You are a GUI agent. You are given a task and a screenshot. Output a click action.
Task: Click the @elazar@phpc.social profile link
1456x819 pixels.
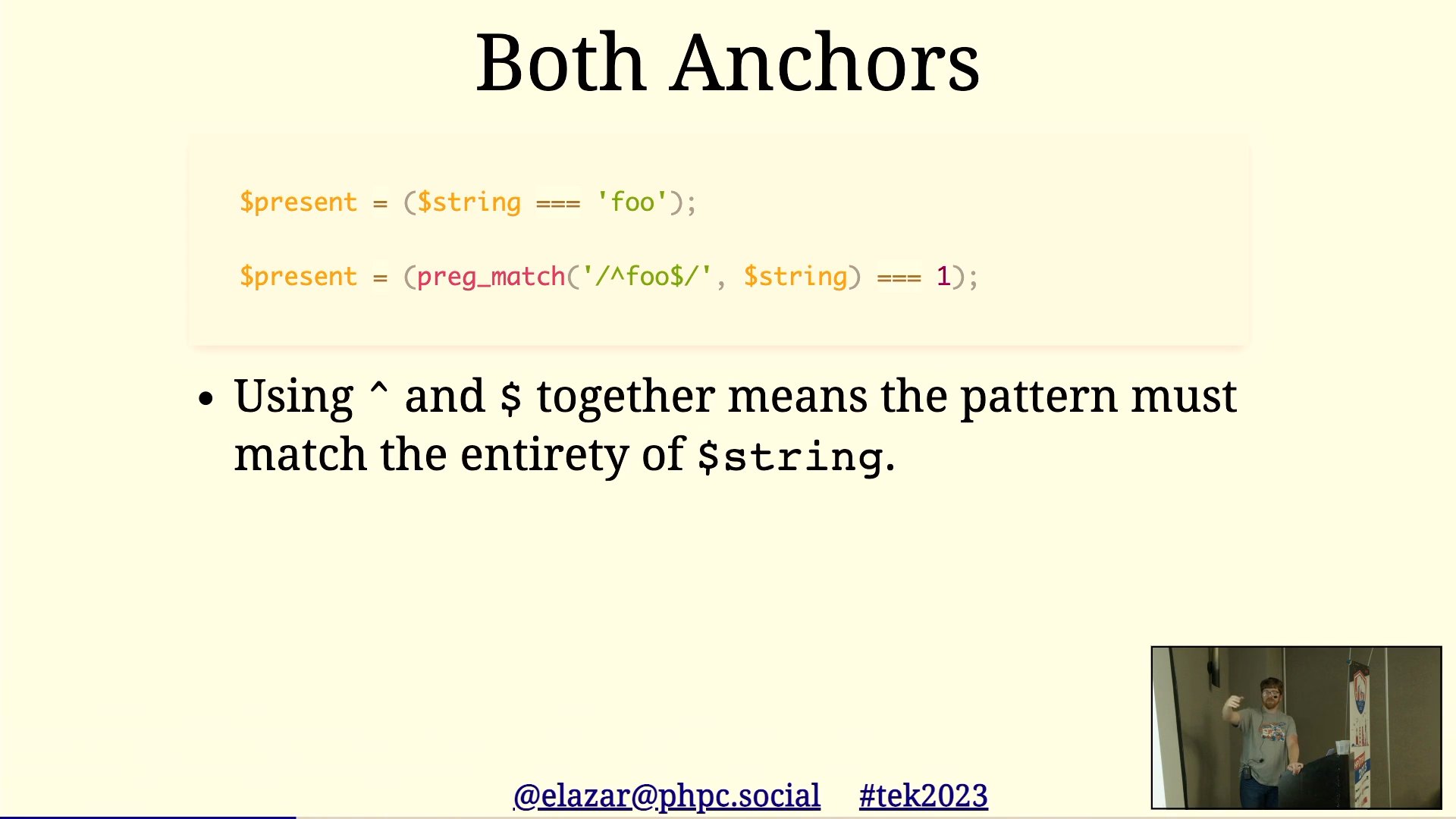coord(666,795)
